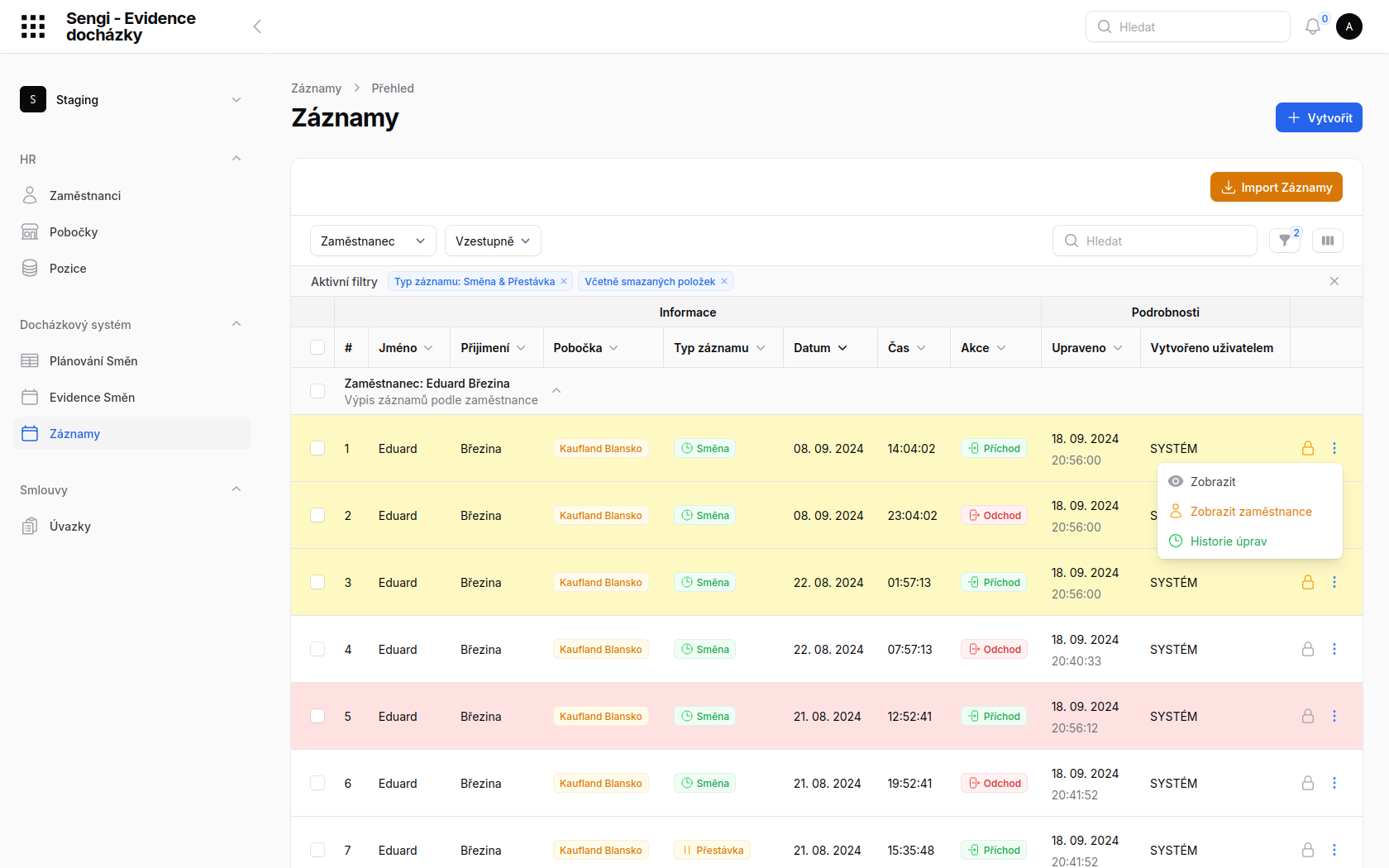Clear all active filters with X

point(1334,281)
